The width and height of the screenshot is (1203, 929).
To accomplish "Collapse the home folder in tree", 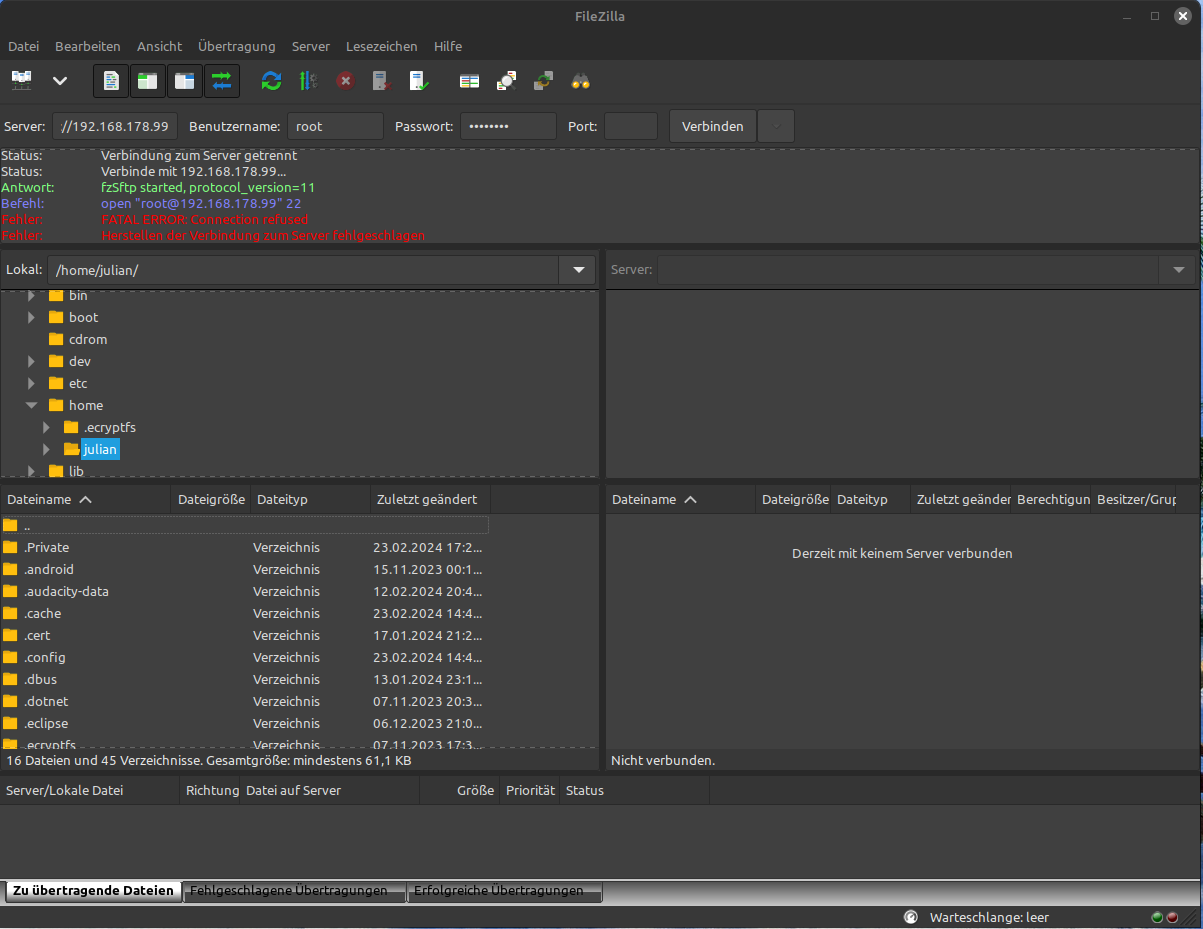I will pyautogui.click(x=31, y=405).
